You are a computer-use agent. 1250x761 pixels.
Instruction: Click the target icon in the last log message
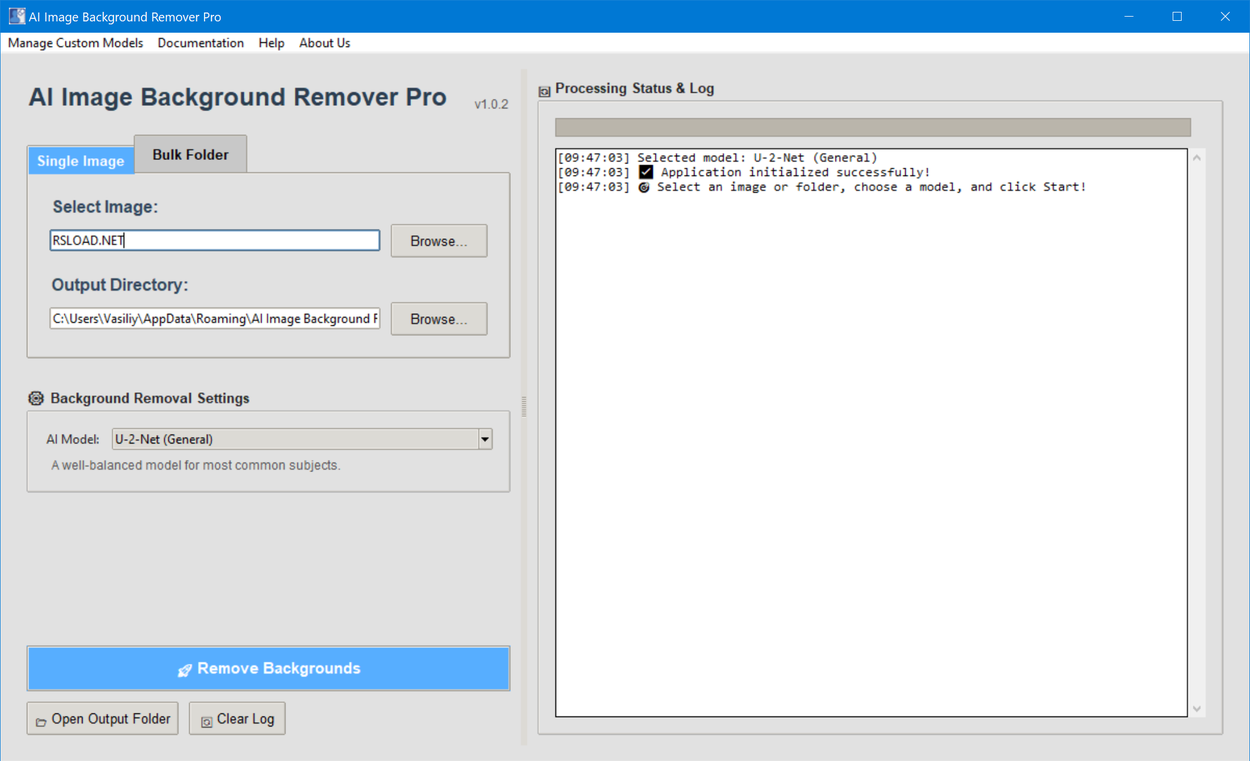(x=645, y=187)
